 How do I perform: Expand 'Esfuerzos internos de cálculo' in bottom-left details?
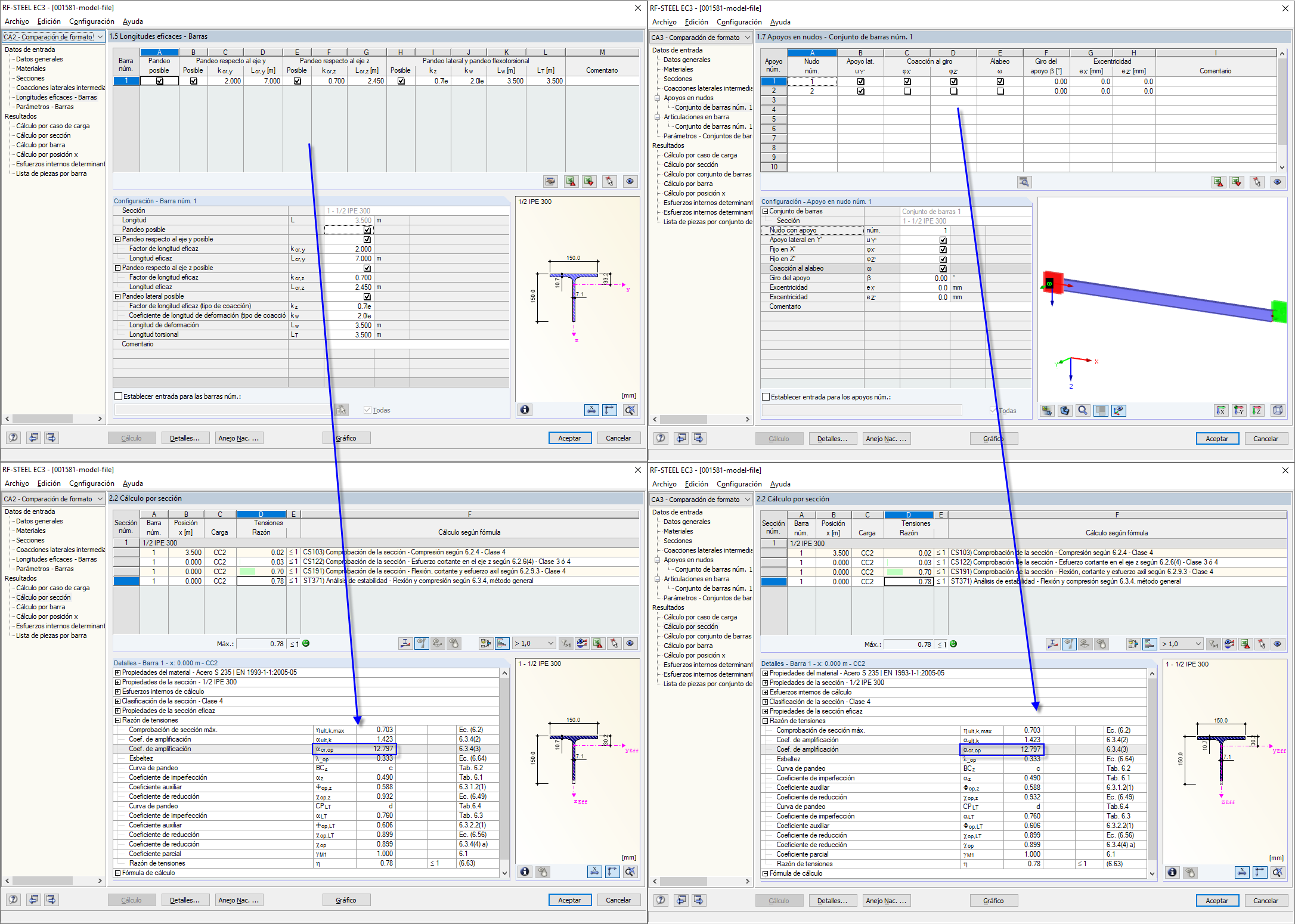click(x=117, y=692)
